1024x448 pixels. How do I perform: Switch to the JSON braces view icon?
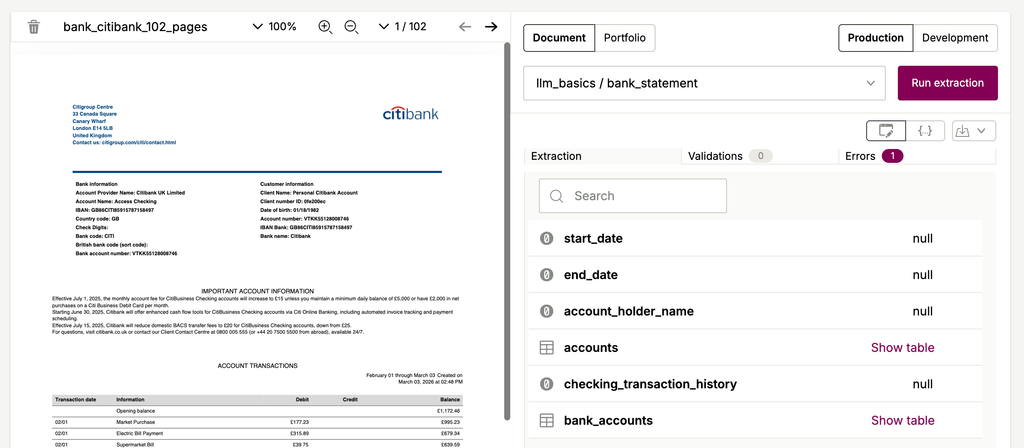click(x=925, y=131)
